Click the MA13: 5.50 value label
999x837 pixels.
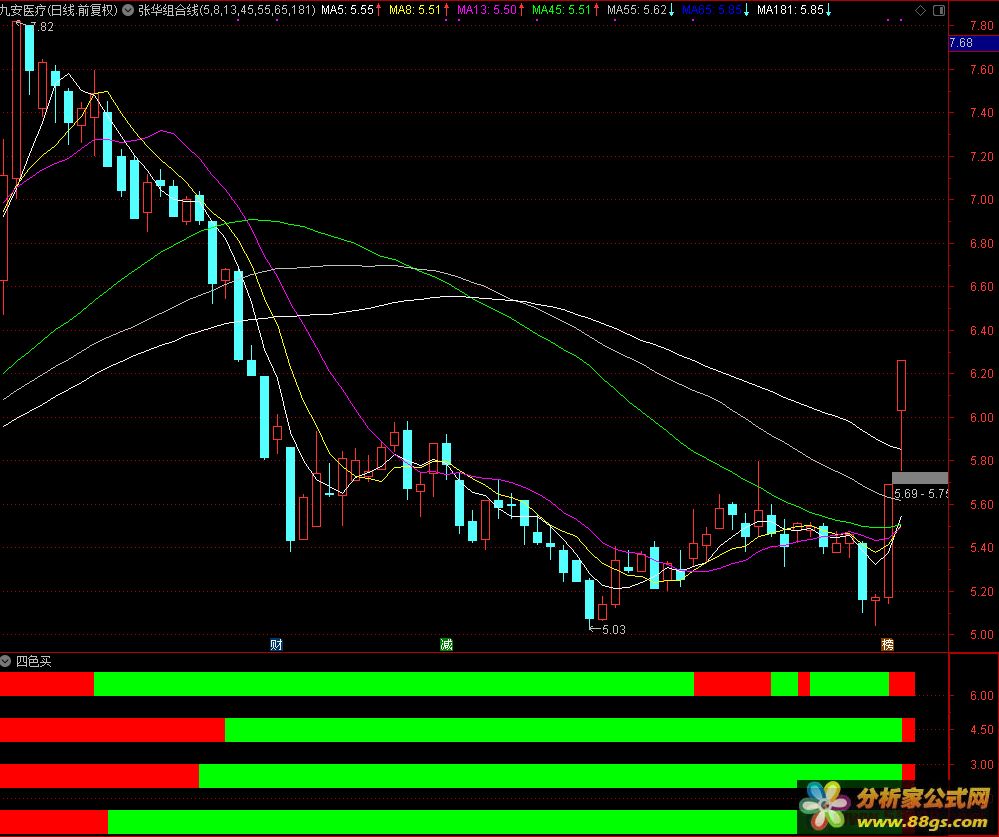pyautogui.click(x=486, y=10)
